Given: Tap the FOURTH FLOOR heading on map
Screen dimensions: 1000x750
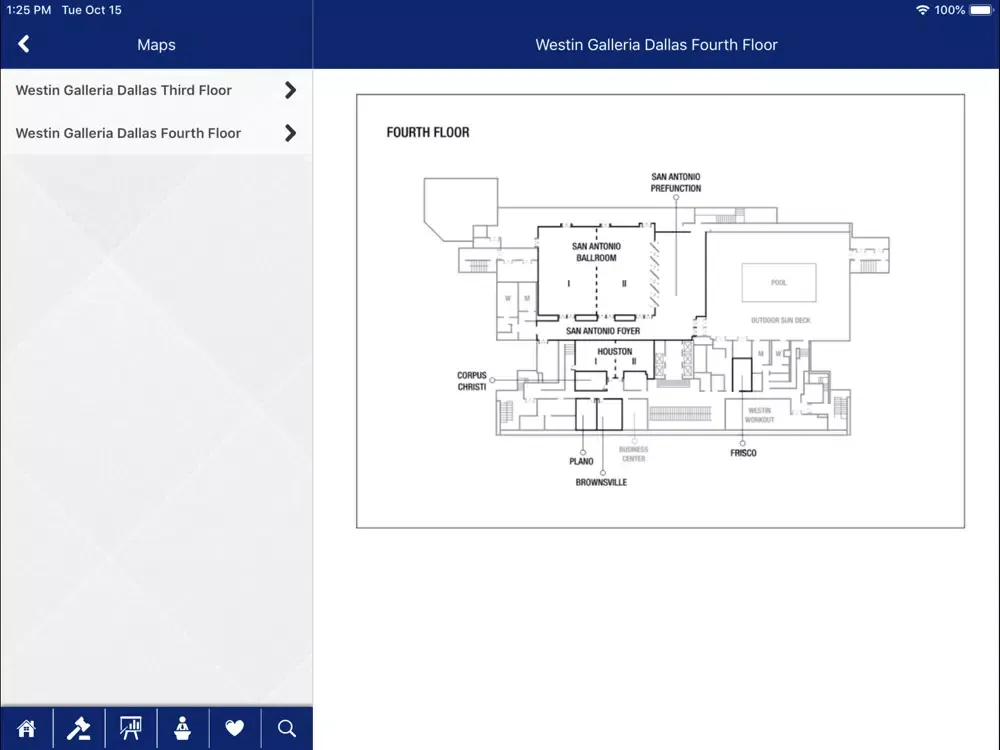Looking at the screenshot, I should 428,132.
